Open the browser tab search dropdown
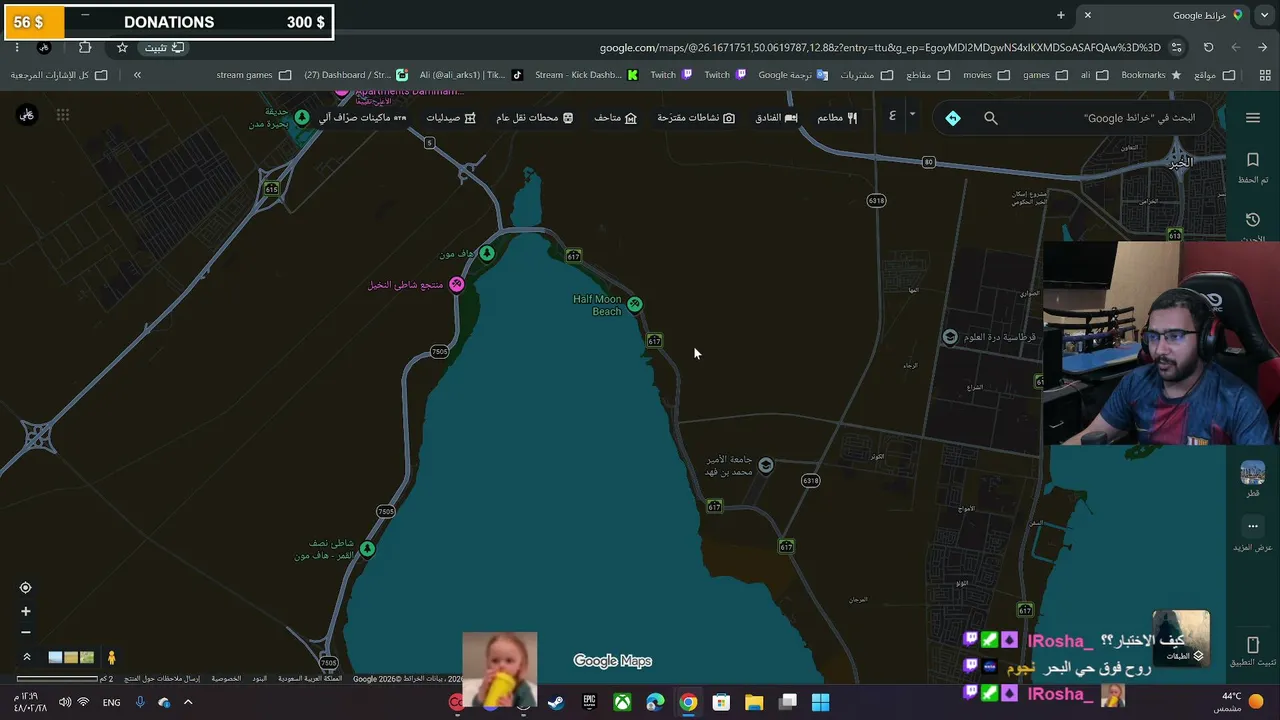 [x=1263, y=15]
